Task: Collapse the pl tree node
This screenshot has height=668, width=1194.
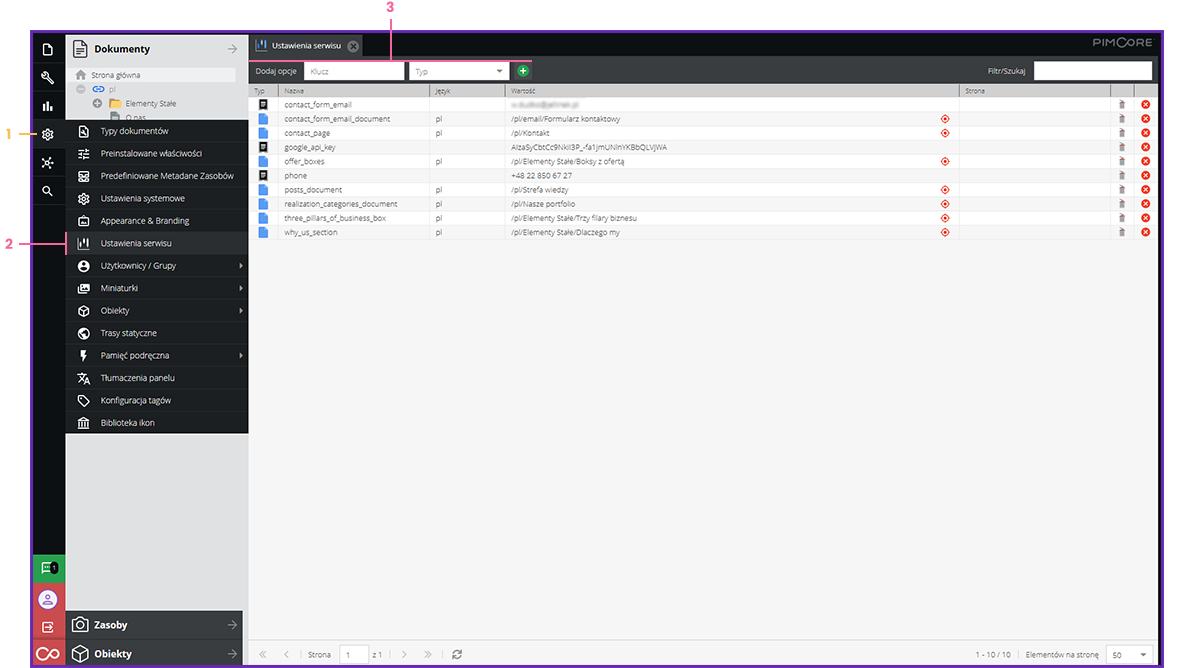Action: 81,89
